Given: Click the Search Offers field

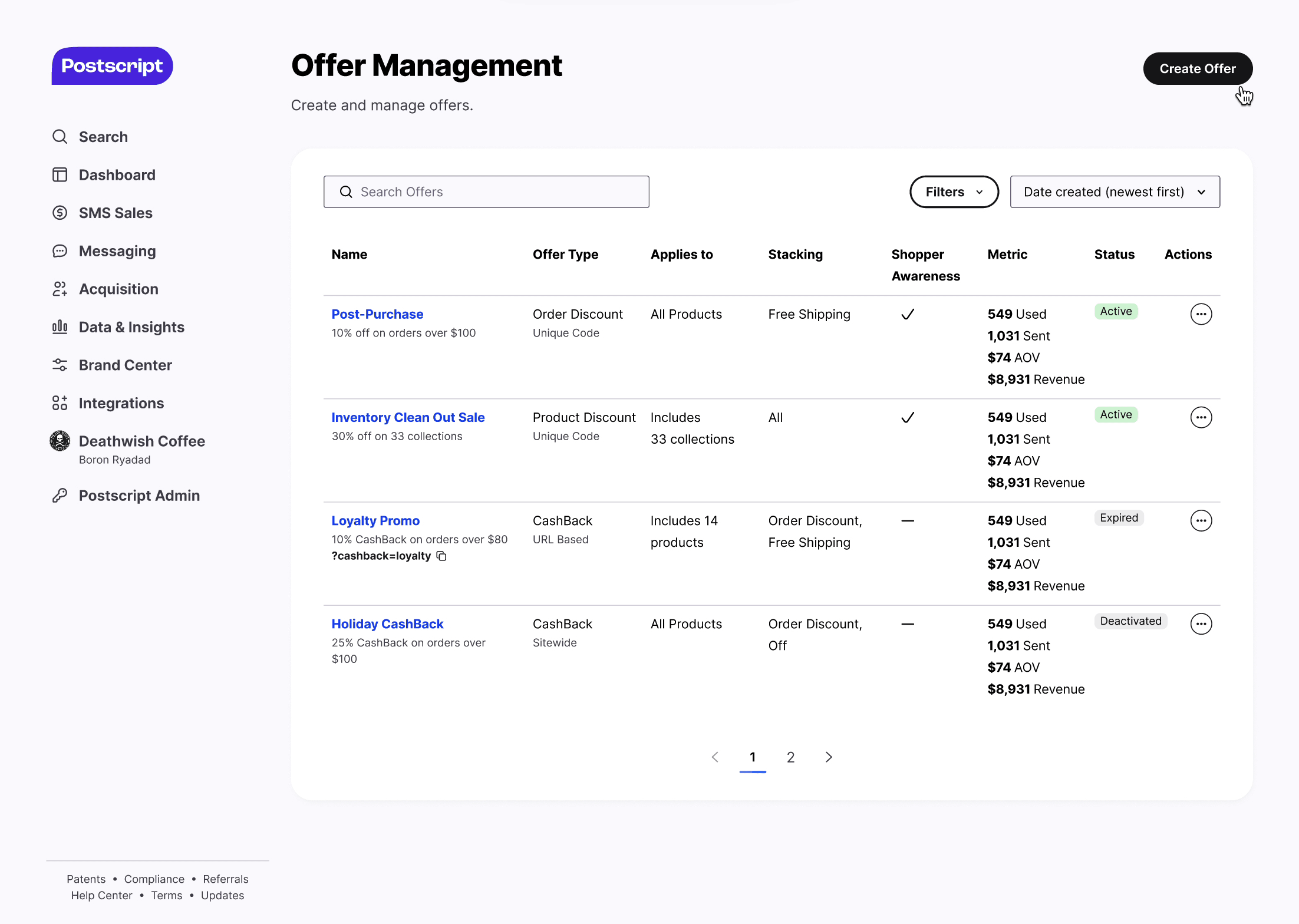Looking at the screenshot, I should tap(486, 192).
